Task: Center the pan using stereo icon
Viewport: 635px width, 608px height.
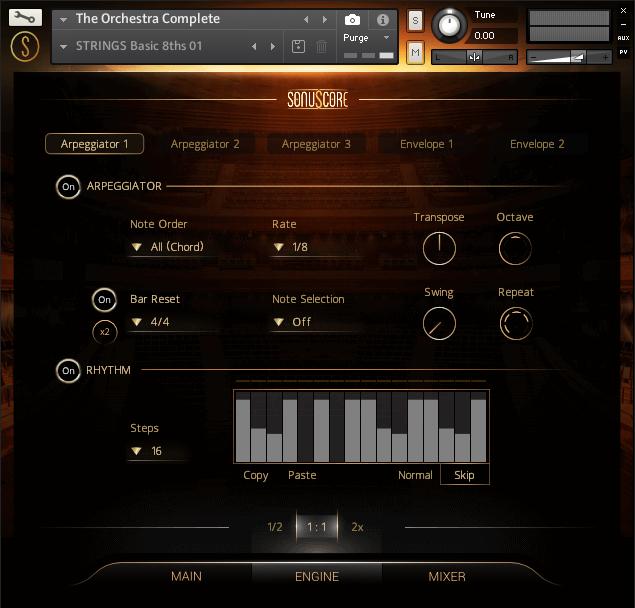Action: coord(474,57)
